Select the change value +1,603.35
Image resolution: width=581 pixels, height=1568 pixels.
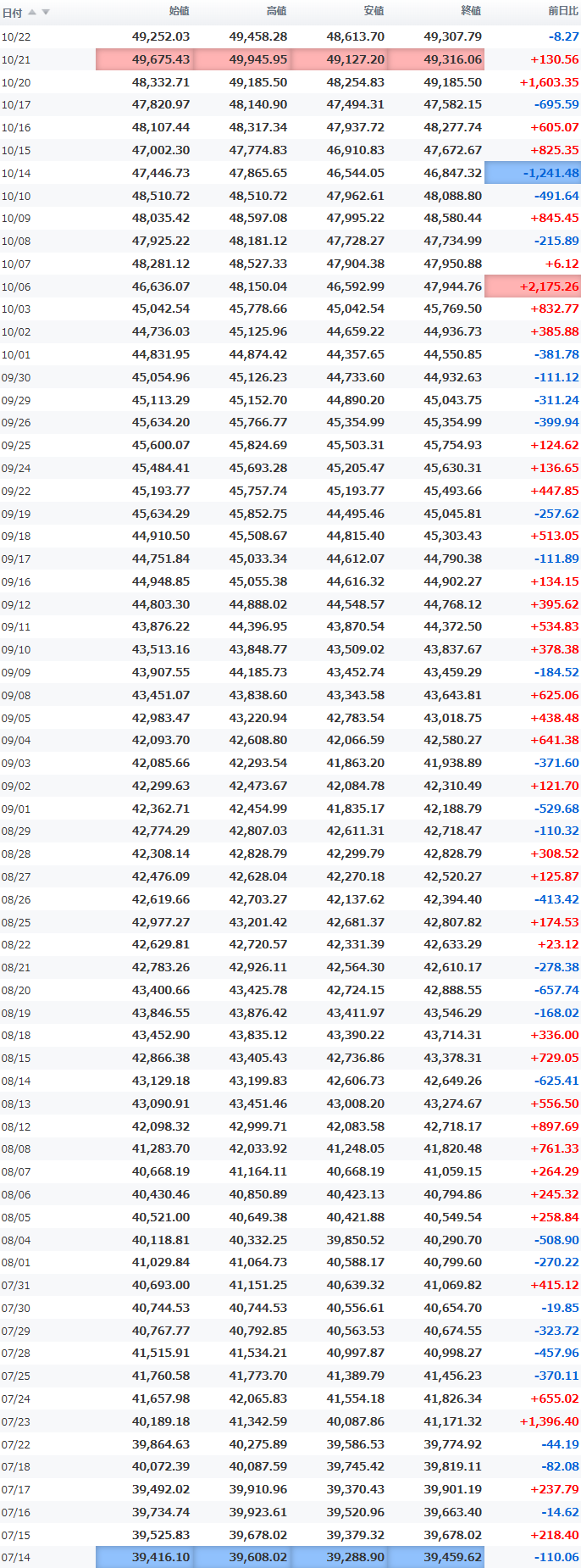(549, 82)
